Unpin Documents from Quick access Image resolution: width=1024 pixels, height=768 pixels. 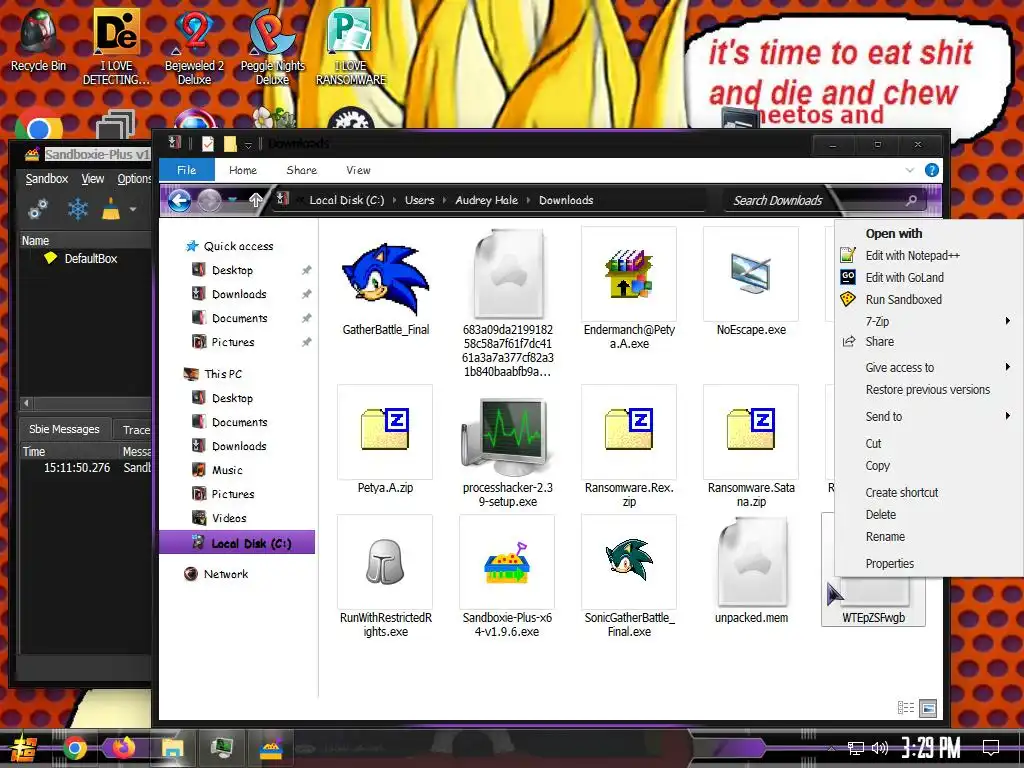pyautogui.click(x=306, y=318)
